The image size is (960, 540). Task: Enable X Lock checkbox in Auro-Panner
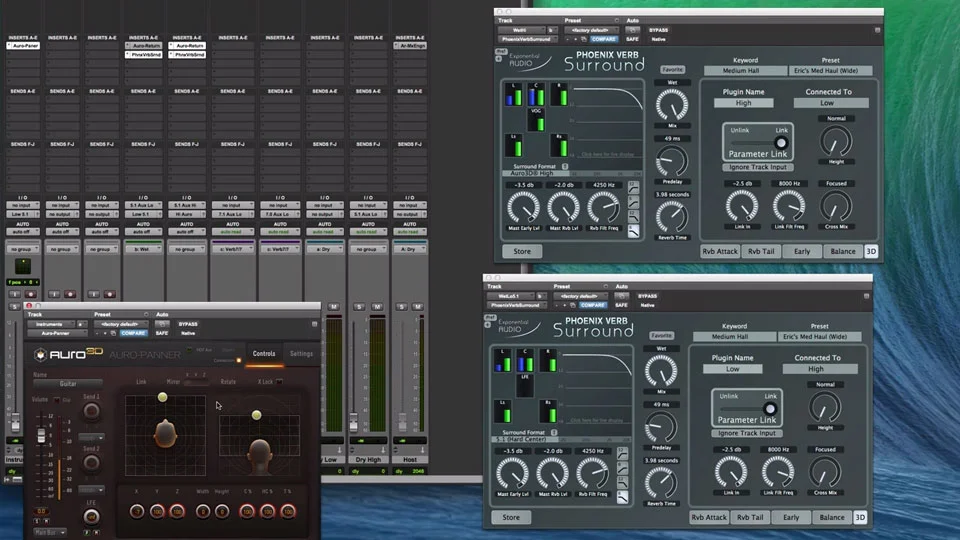pos(280,381)
